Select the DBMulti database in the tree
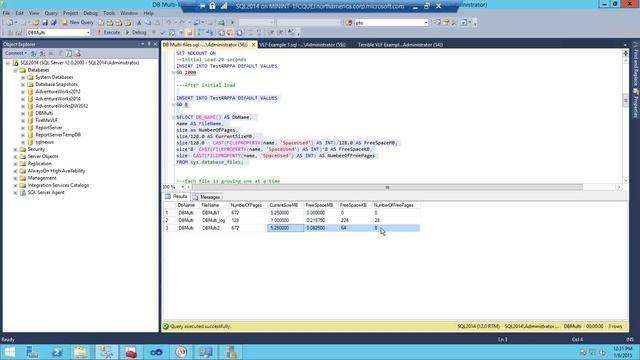The width and height of the screenshot is (640, 360). 44,113
